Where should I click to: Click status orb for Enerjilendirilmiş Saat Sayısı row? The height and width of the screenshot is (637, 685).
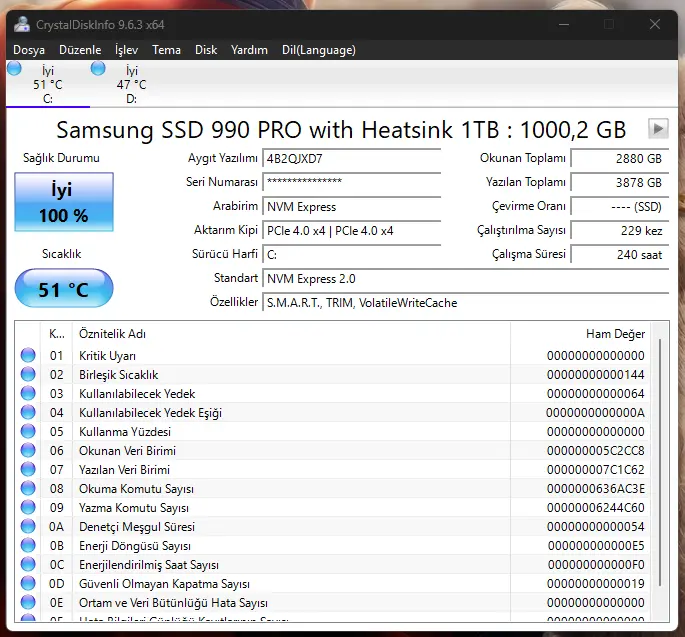(28, 564)
